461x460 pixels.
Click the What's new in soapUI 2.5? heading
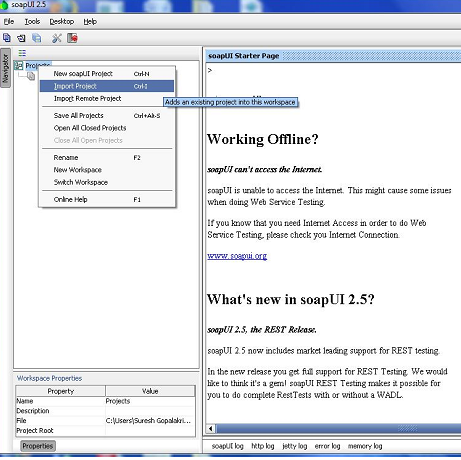click(291, 299)
